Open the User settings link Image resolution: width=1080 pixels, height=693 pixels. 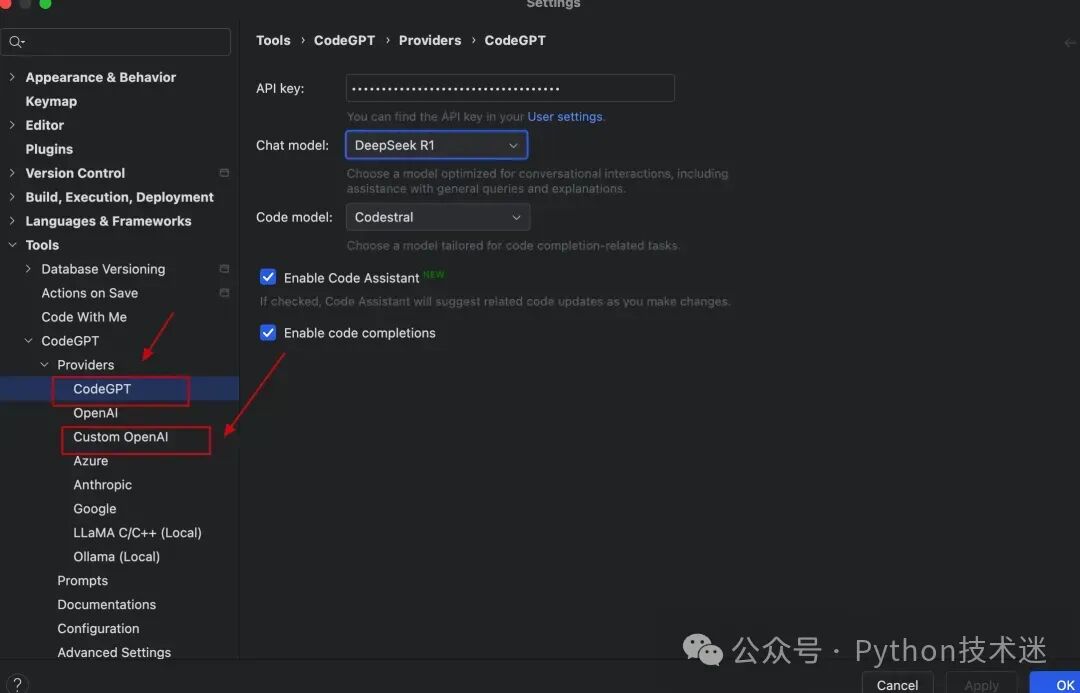(565, 116)
